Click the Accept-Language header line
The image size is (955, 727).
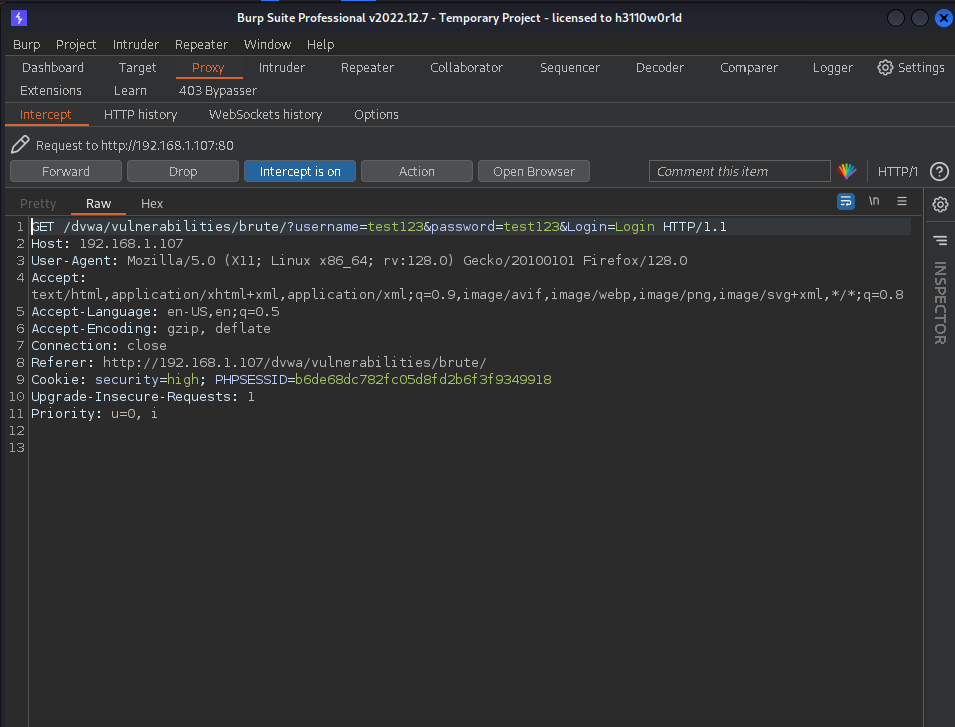pyautogui.click(x=155, y=312)
